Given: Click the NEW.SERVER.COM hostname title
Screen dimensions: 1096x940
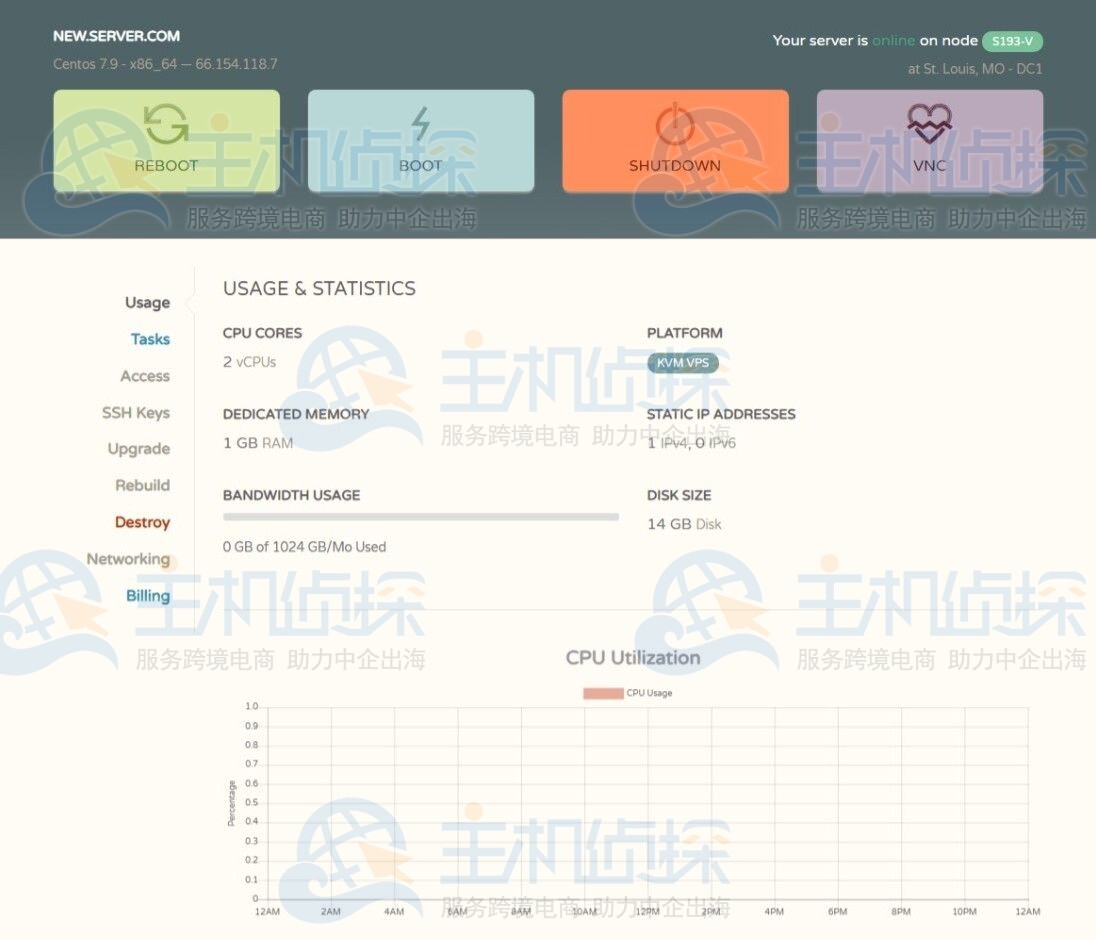Looking at the screenshot, I should point(116,36).
